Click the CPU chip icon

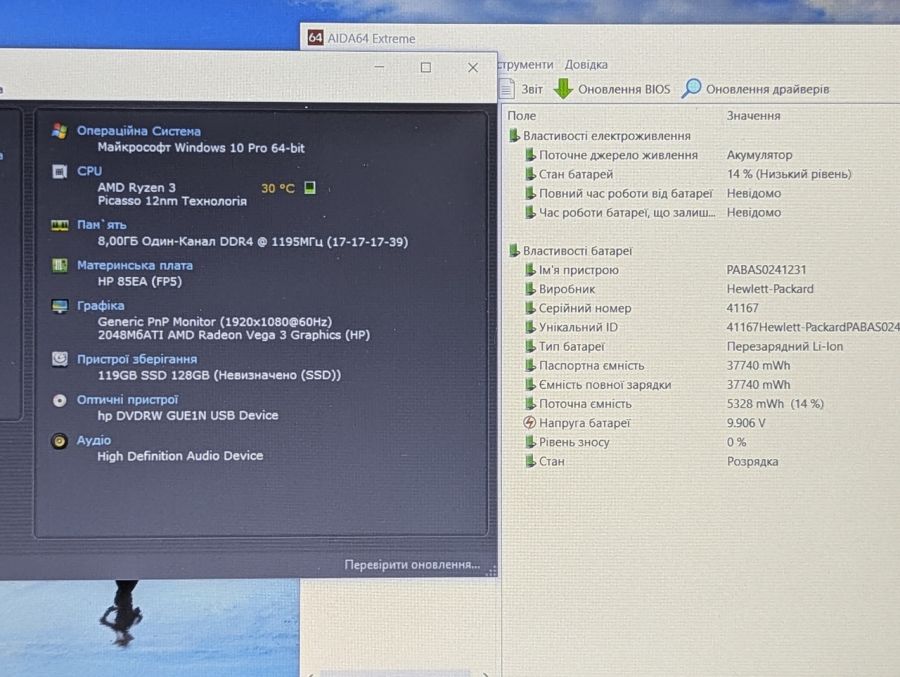[59, 171]
